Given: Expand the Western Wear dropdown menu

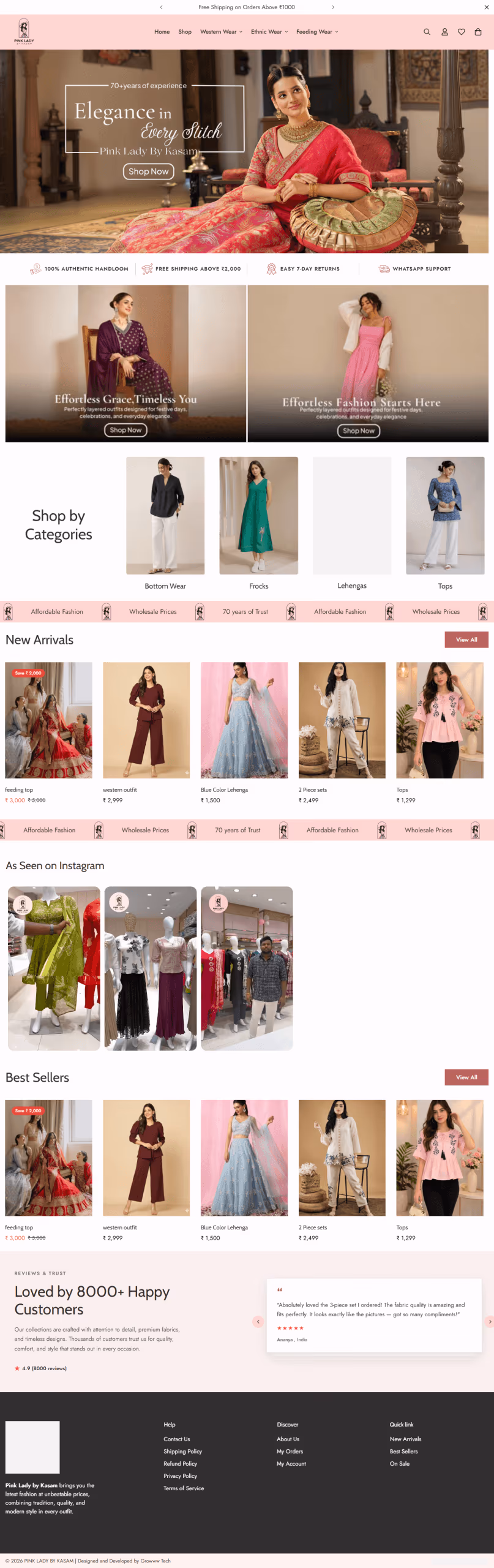Looking at the screenshot, I should pyautogui.click(x=221, y=32).
